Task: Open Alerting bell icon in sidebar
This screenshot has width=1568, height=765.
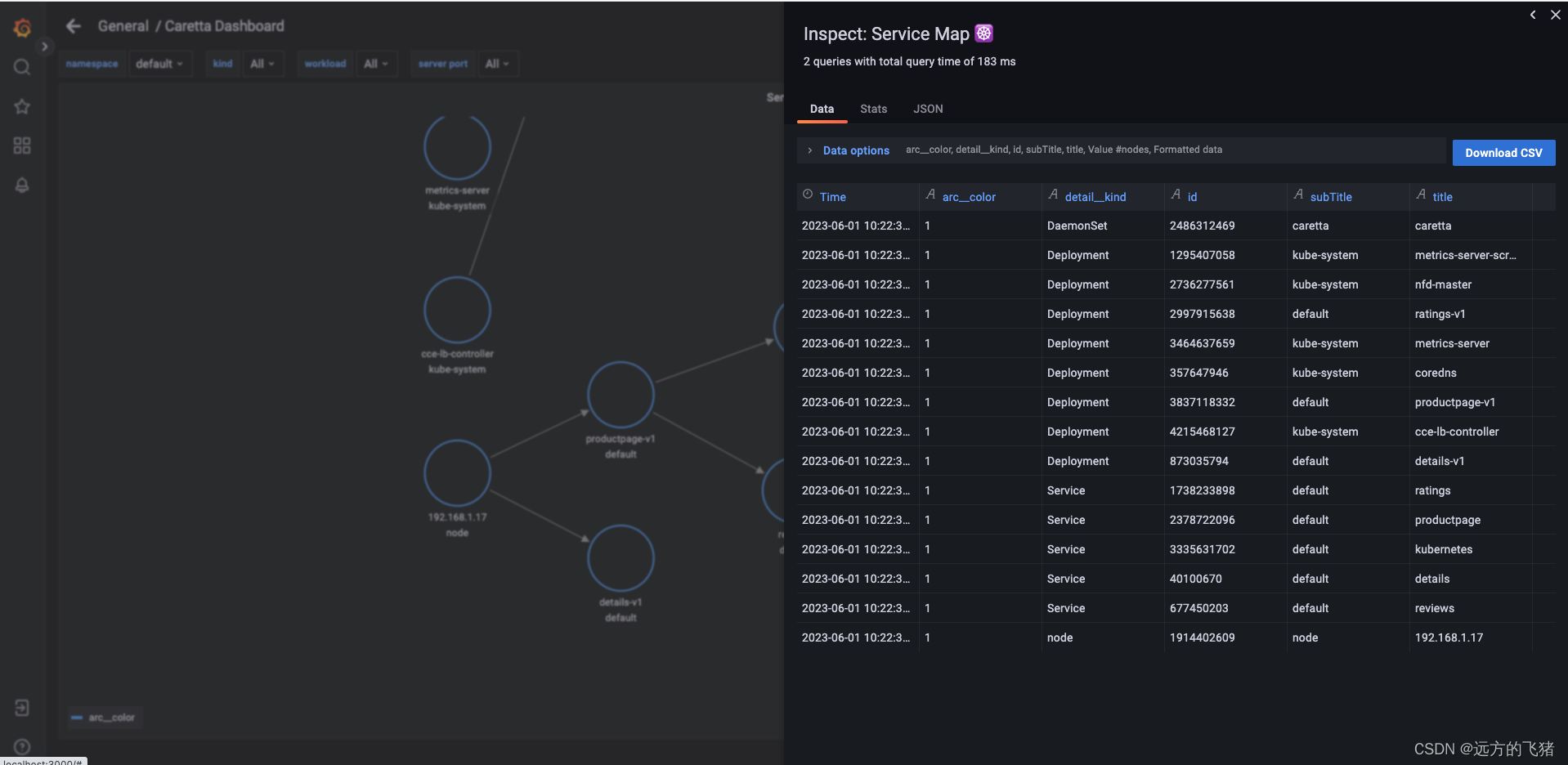Action: click(x=22, y=186)
